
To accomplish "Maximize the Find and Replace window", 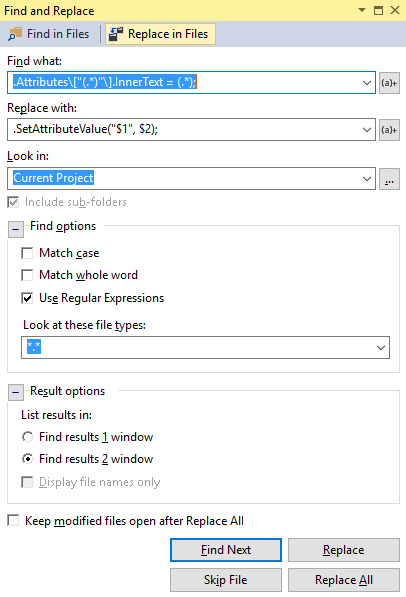I will pos(378,10).
